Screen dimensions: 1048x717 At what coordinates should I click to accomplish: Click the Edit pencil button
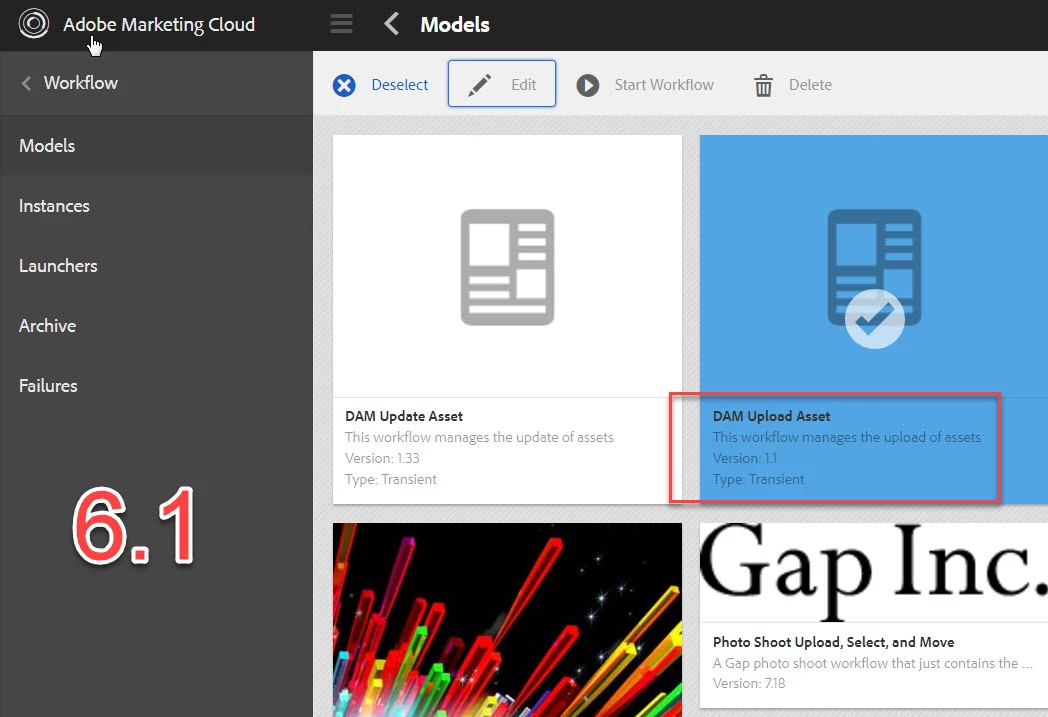[502, 84]
